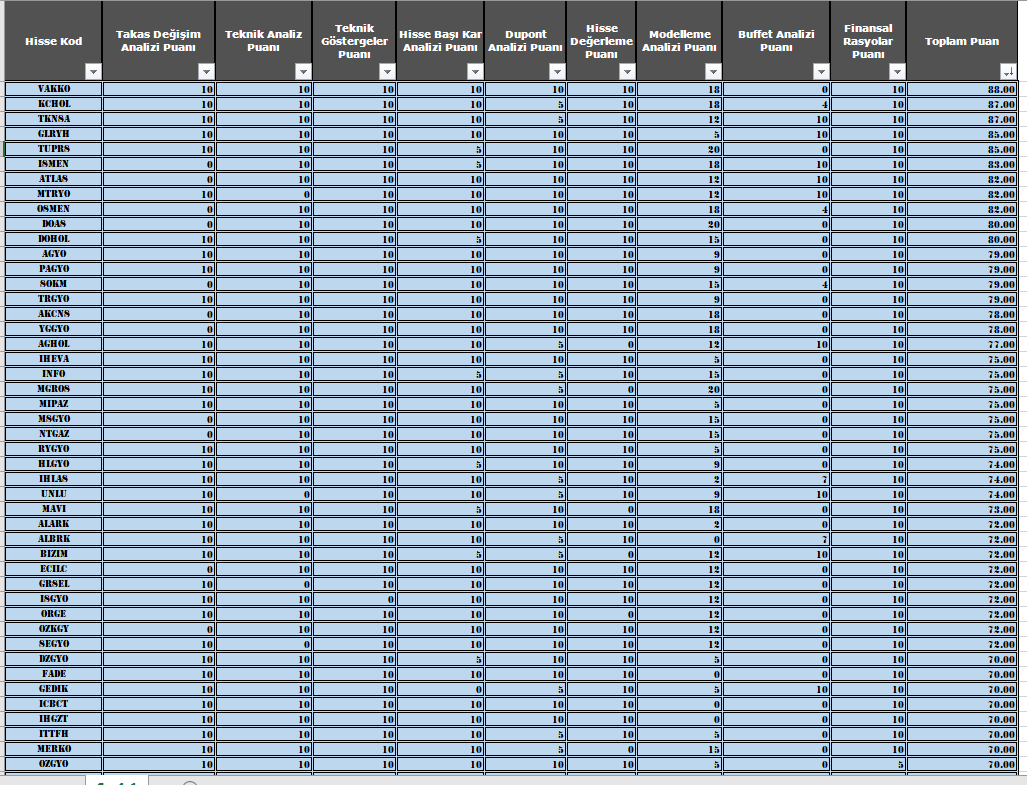Click the OSMEN stock code cell
Image resolution: width=1027 pixels, height=785 pixels.
click(54, 209)
